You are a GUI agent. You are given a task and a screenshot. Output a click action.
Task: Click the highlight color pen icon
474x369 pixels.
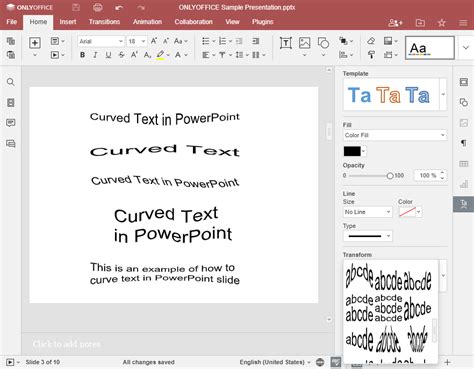pyautogui.click(x=160, y=55)
